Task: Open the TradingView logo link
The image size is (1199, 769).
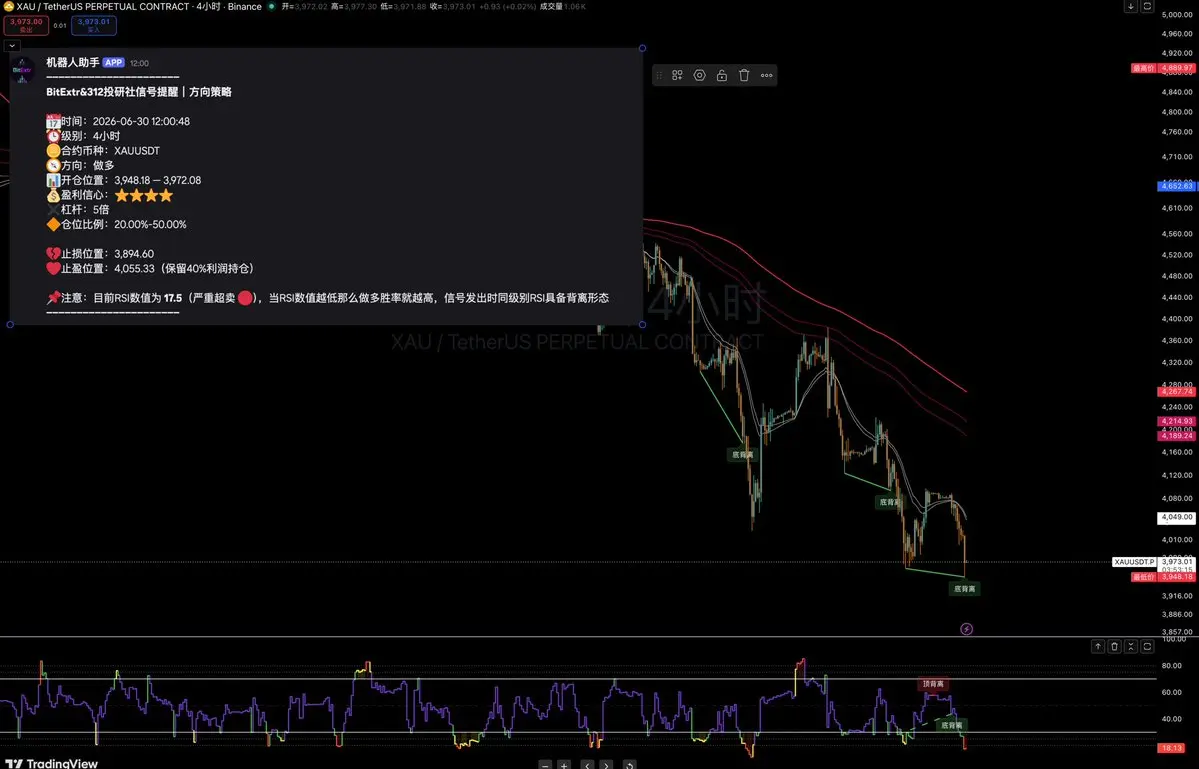Action: (51, 763)
